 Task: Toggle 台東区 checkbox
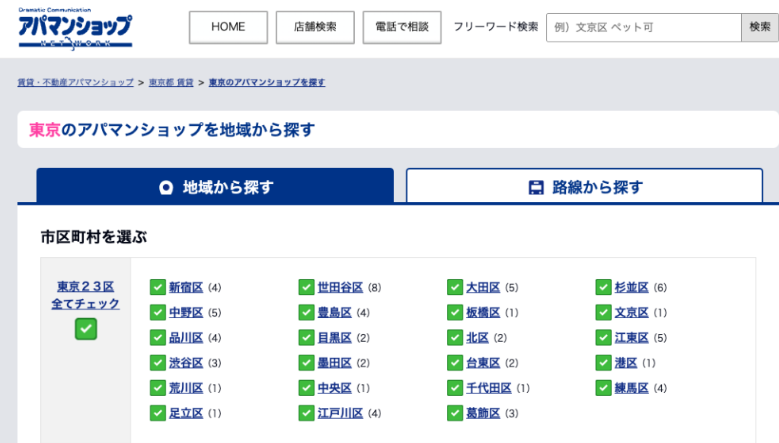pos(455,363)
